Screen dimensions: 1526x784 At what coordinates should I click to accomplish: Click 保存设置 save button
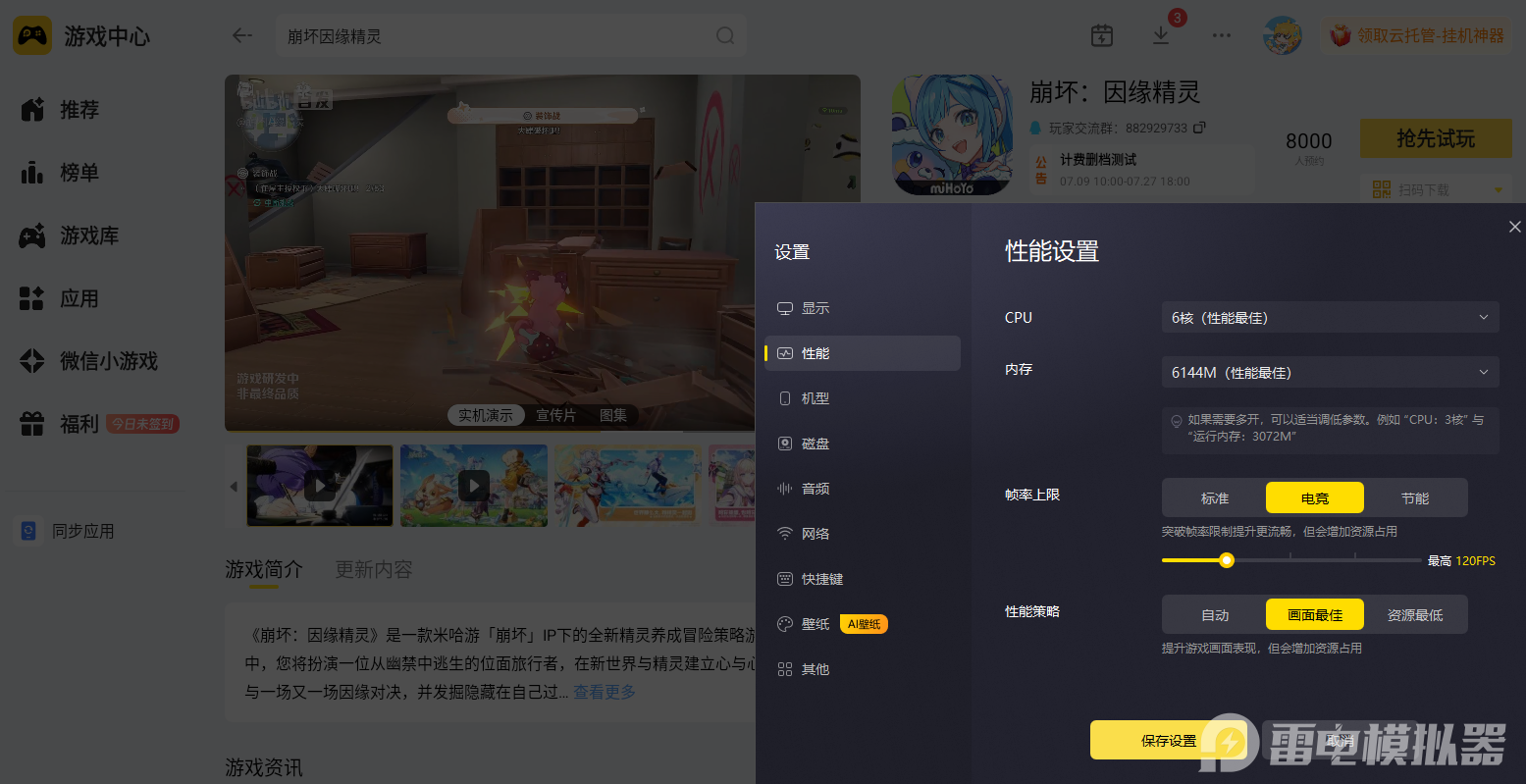[1169, 741]
